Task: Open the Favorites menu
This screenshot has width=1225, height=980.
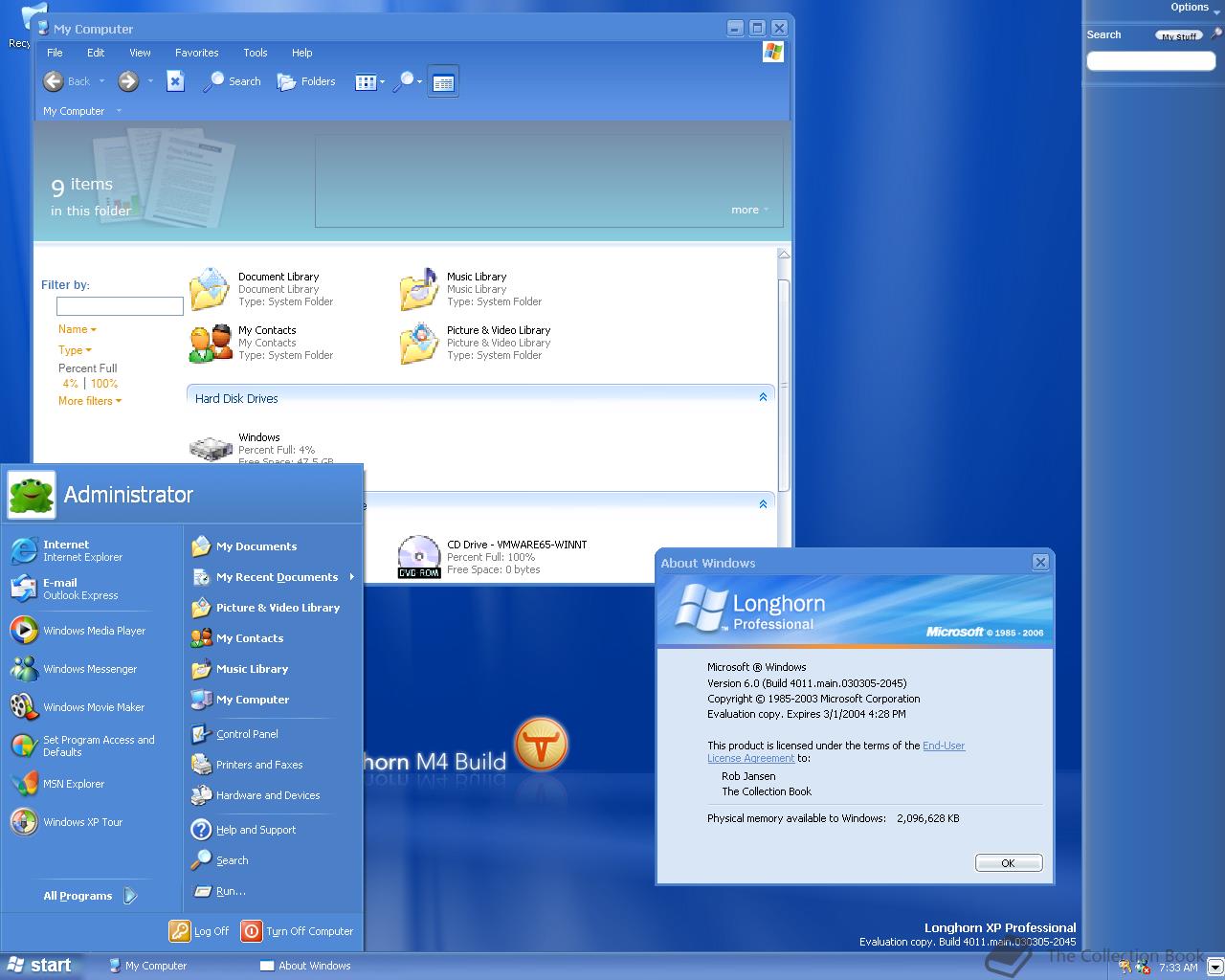Action: click(196, 53)
